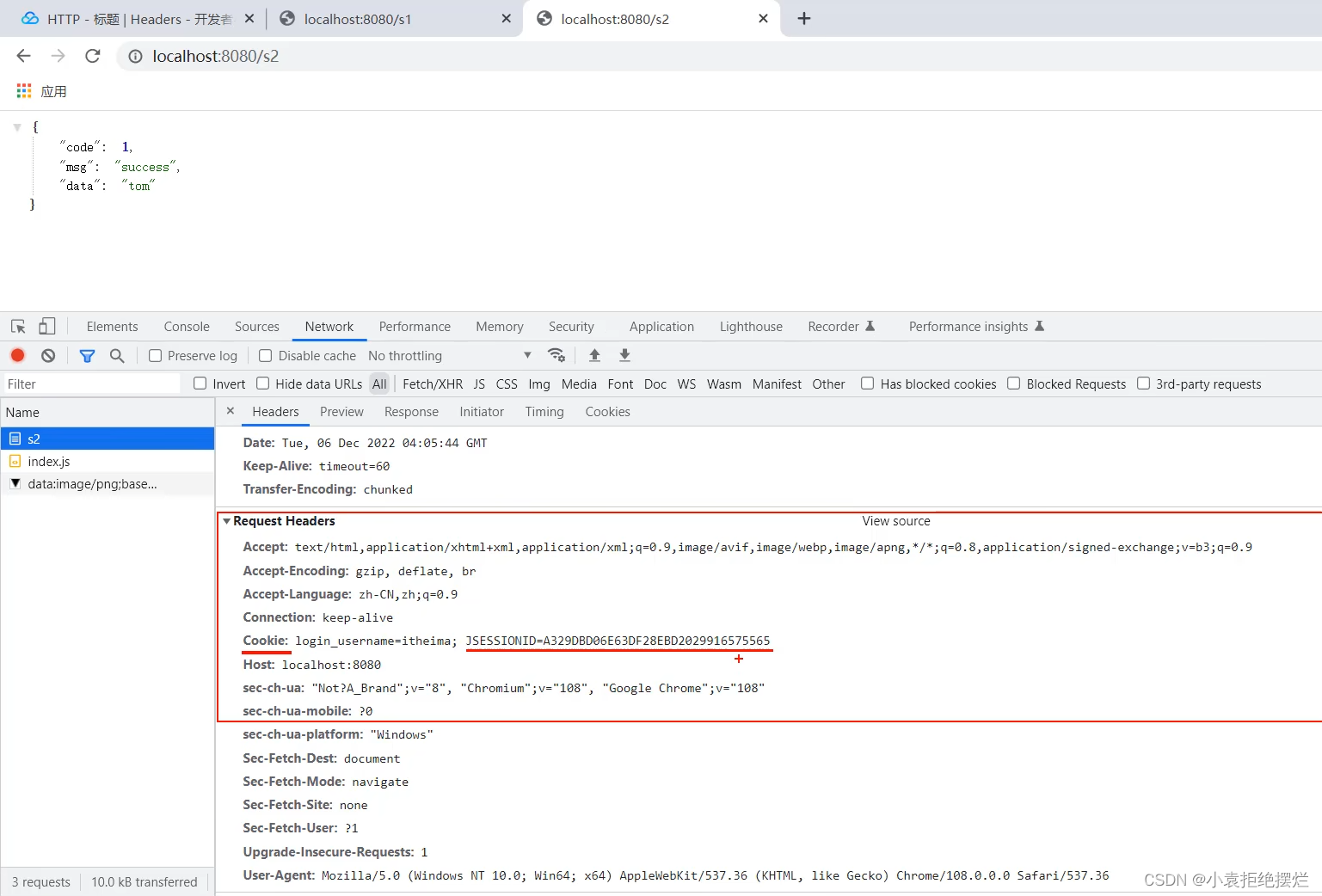Screen dimensions: 1322x896
Task: Check the Invert filter checkbox
Action: pyautogui.click(x=200, y=384)
